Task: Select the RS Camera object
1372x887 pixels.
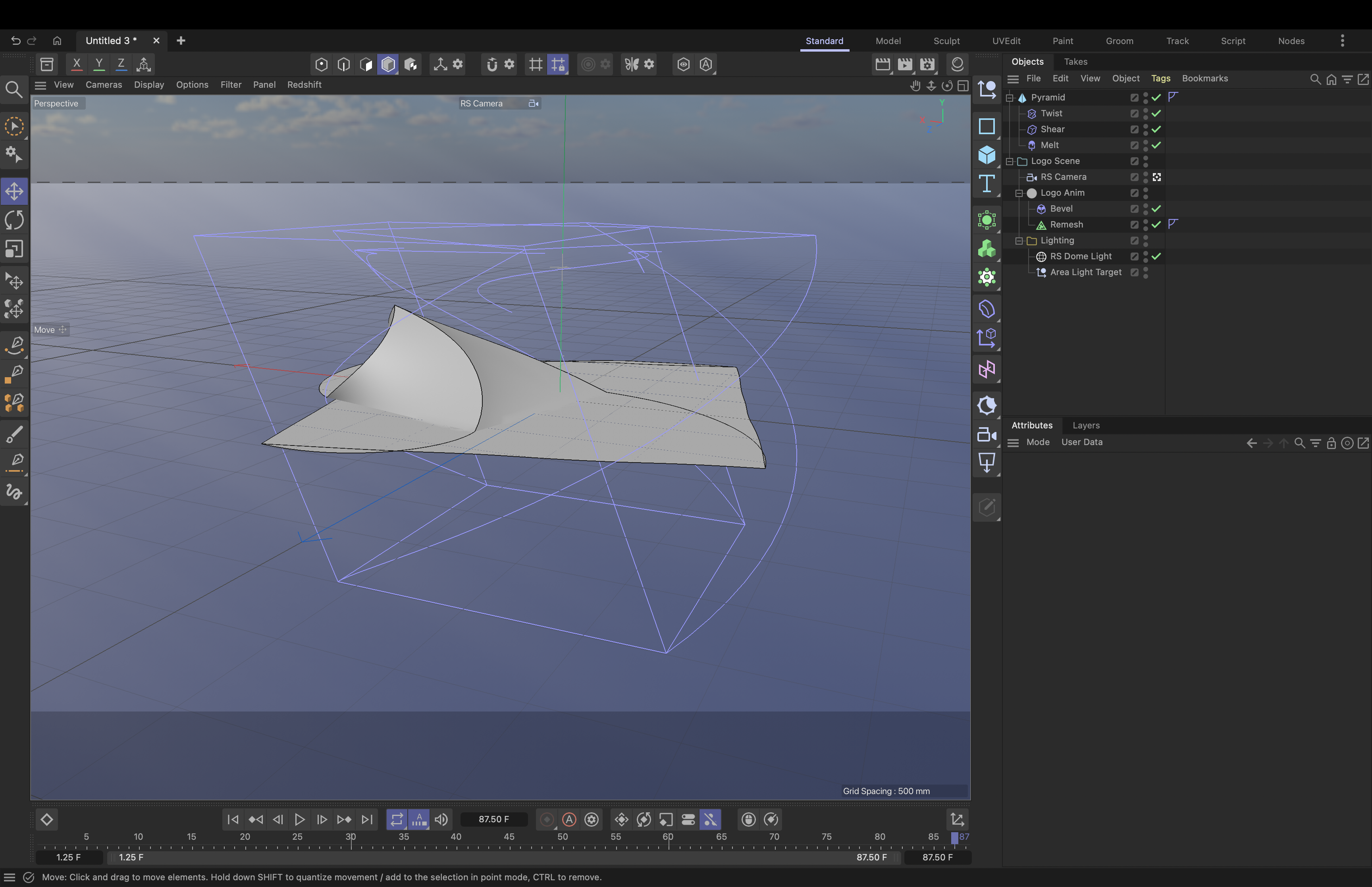Action: (x=1063, y=177)
